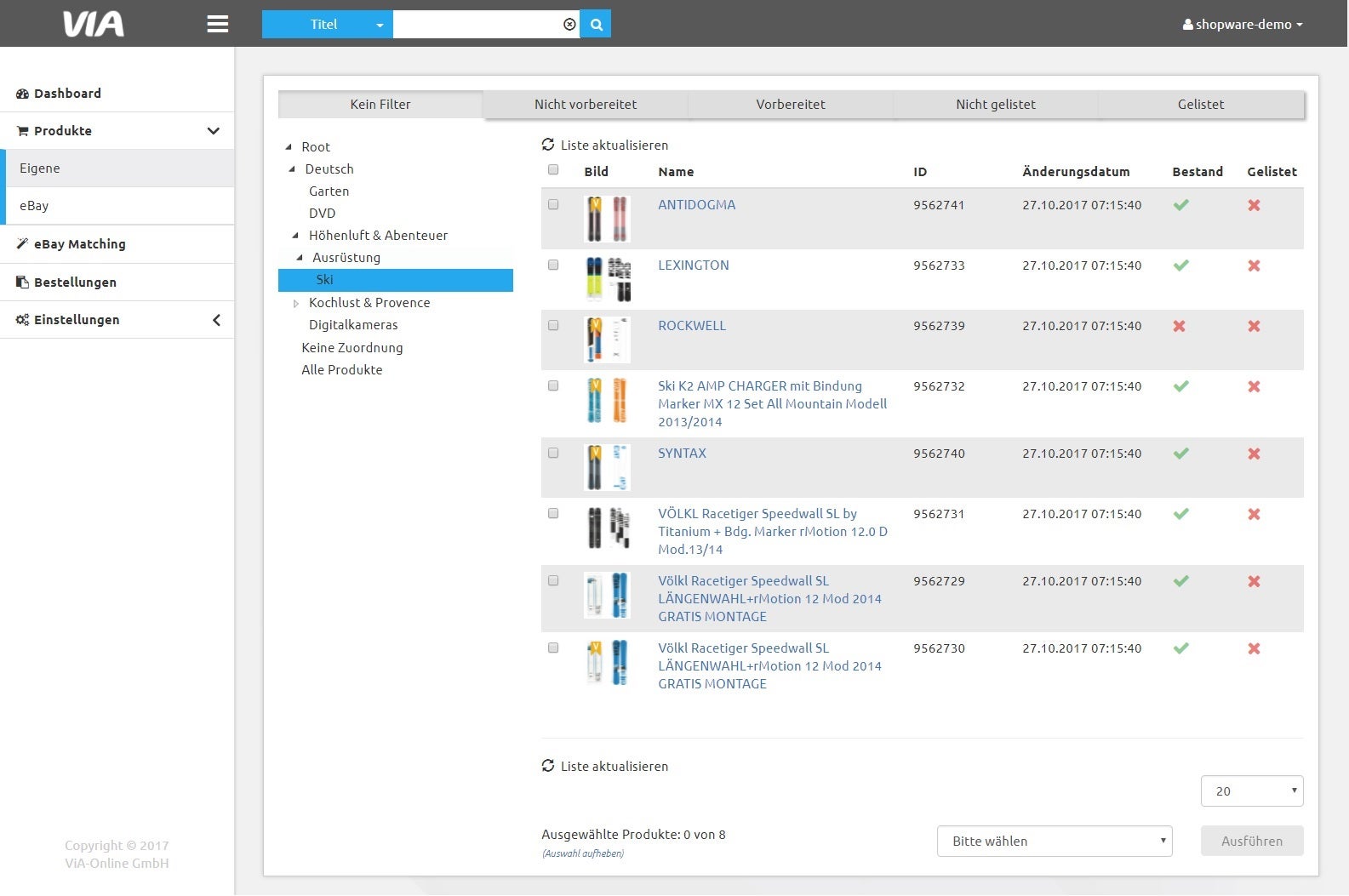
Task: Click the red Gelistet cross for ANTIDOGMA
Action: pyautogui.click(x=1254, y=205)
